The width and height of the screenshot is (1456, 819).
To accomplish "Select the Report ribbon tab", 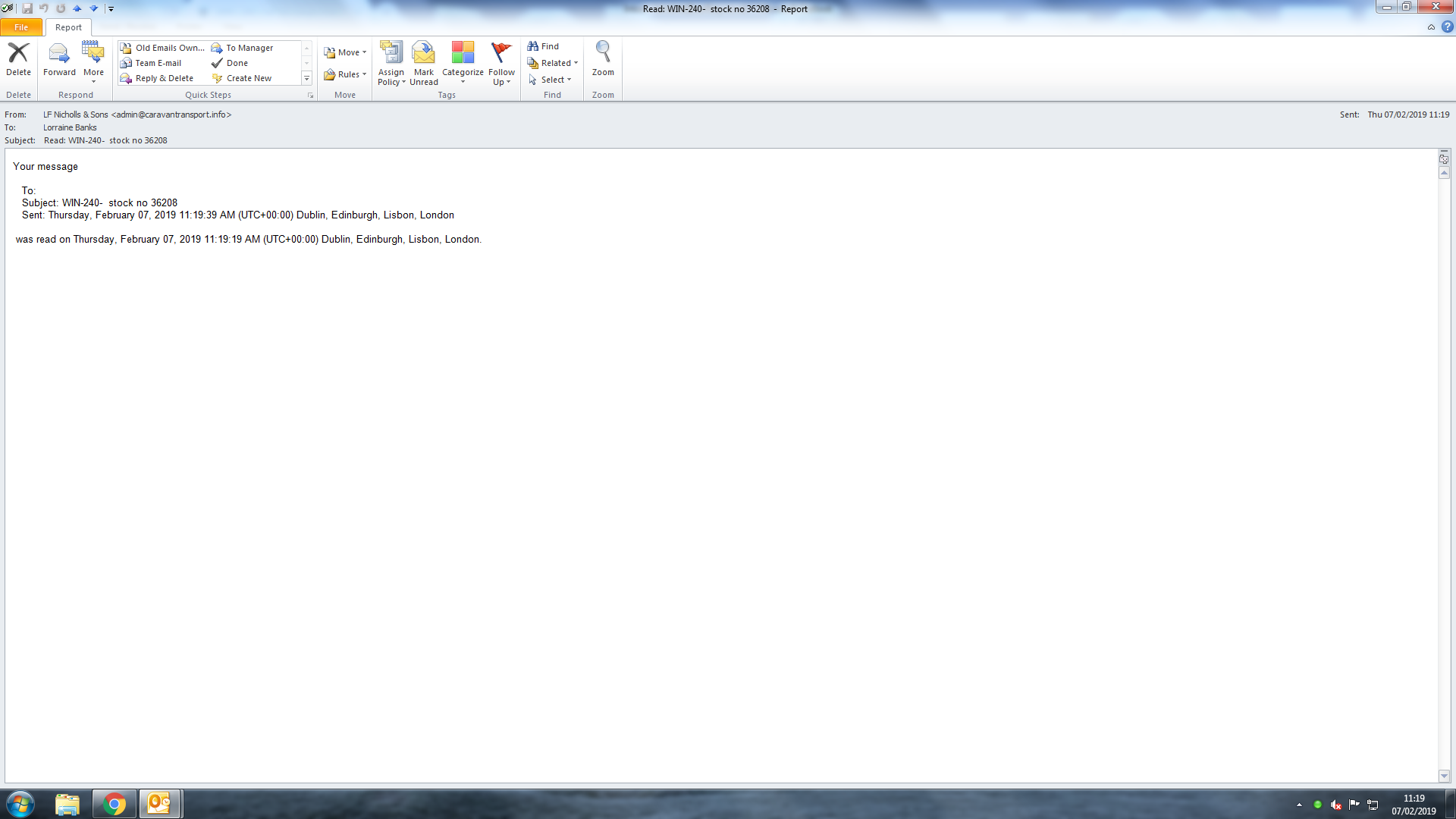I will 68,27.
